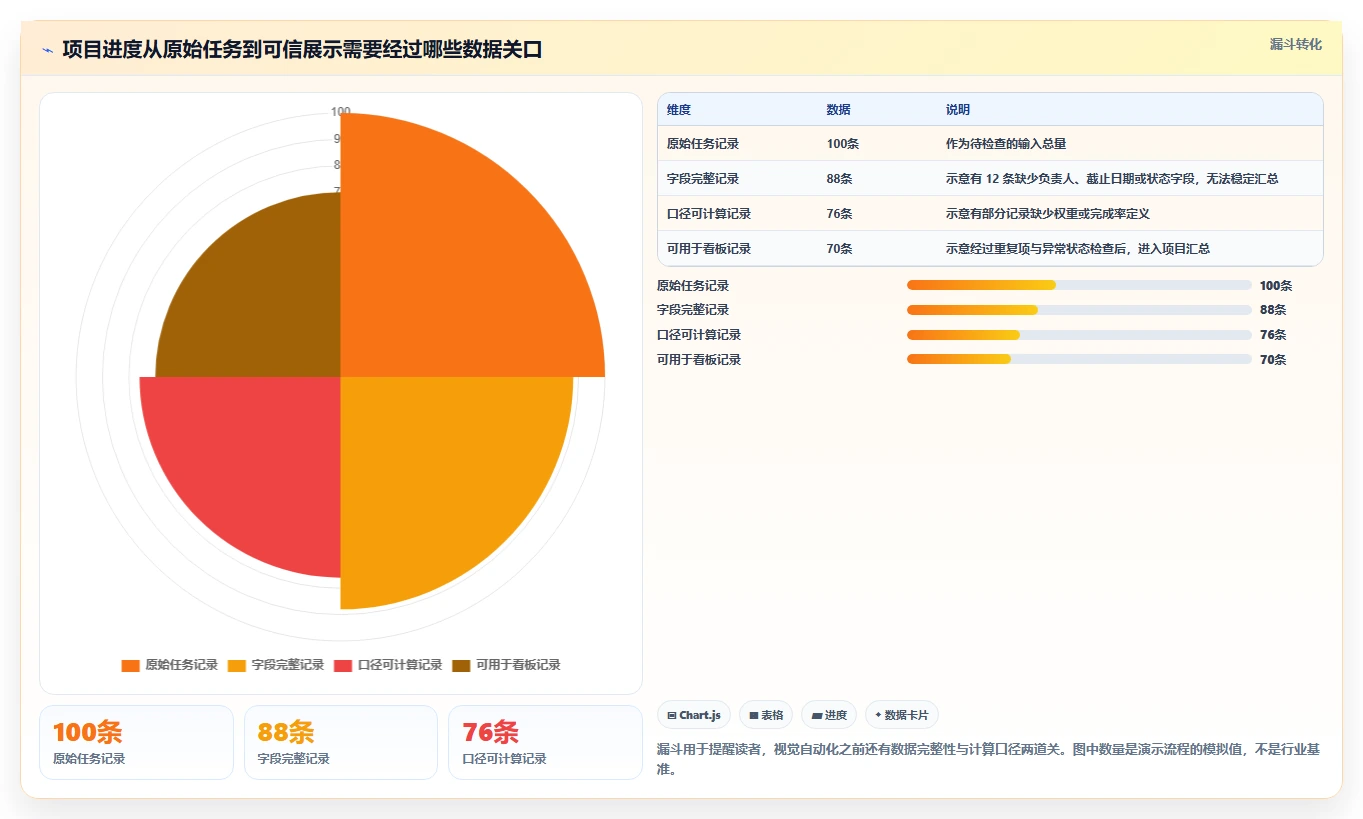The height and width of the screenshot is (819, 1363).
Task: Click the description 示意有部分记录缺少权重或完成率定义
Action: tap(1048, 214)
